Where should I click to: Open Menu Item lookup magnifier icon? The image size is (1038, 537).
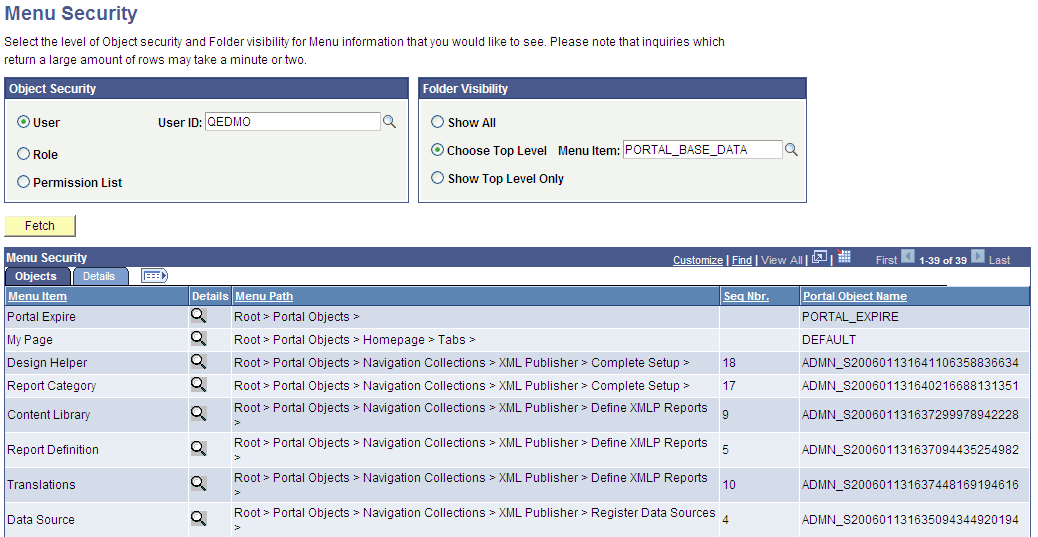pyautogui.click(x=791, y=150)
